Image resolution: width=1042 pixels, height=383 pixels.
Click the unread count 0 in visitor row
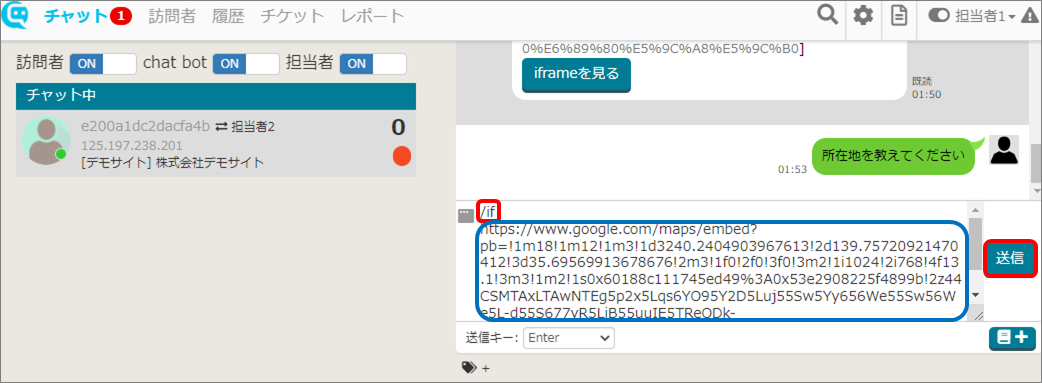pos(398,127)
